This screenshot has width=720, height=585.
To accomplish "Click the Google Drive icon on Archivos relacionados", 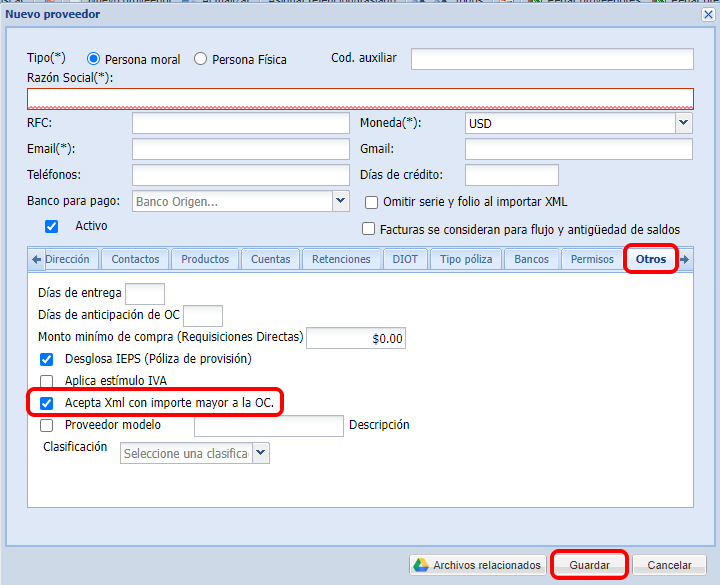I will [x=422, y=565].
